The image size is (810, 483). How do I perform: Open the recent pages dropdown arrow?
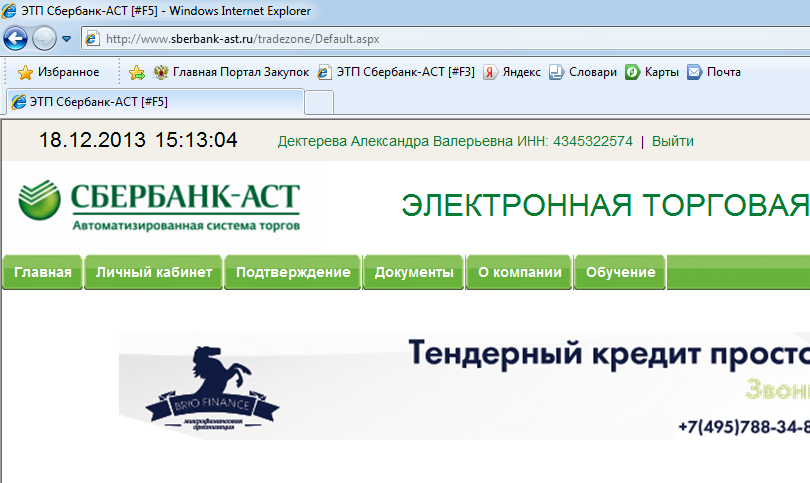(x=66, y=39)
